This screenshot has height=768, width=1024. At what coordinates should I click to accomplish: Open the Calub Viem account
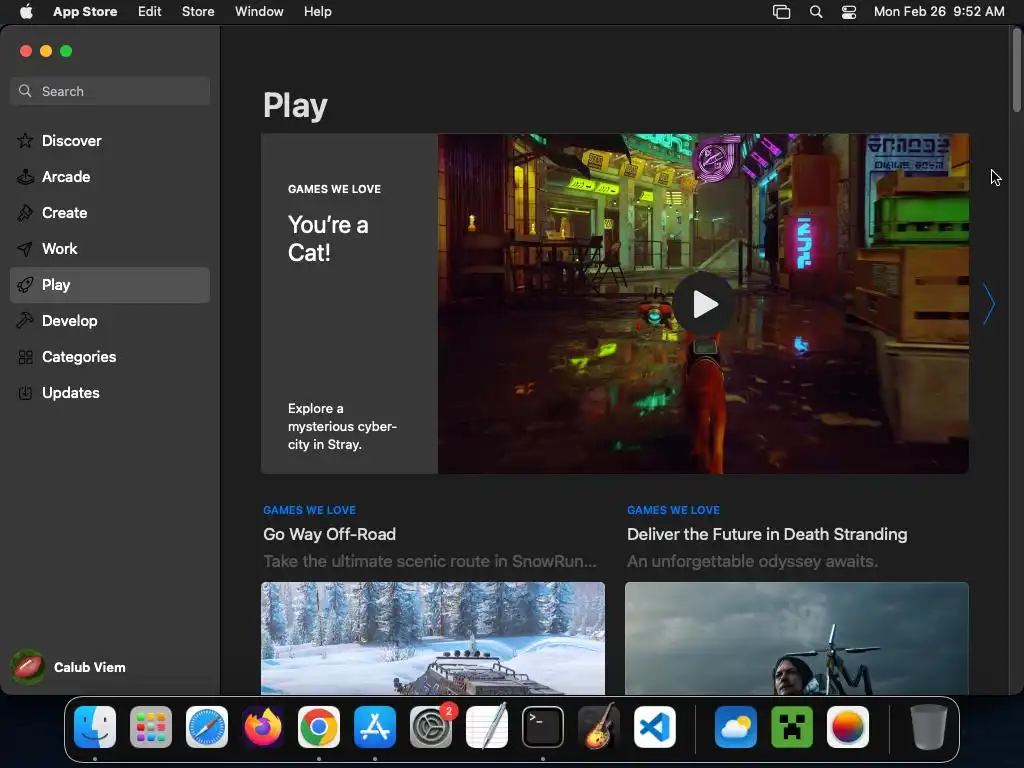click(69, 667)
